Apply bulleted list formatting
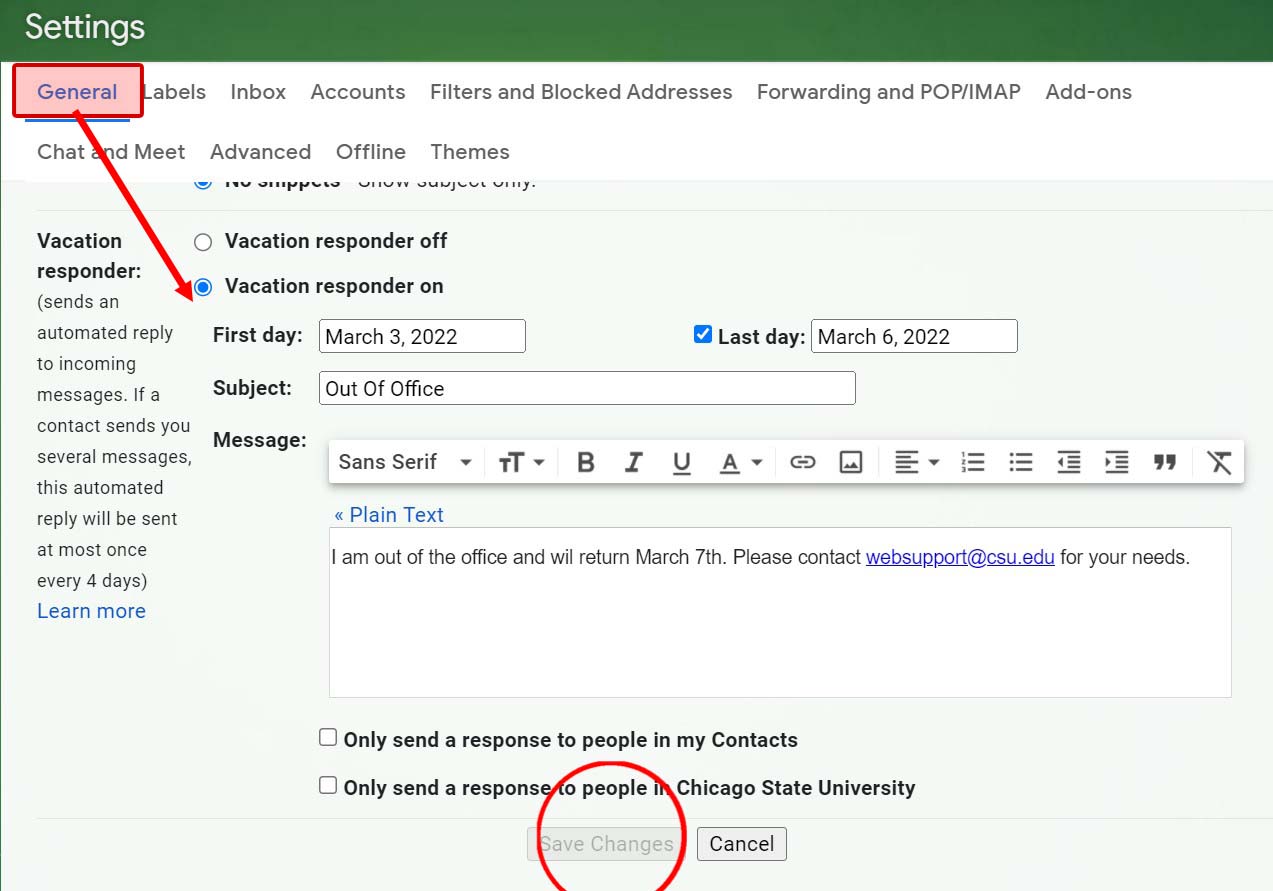The width and height of the screenshot is (1273, 891). click(1021, 462)
